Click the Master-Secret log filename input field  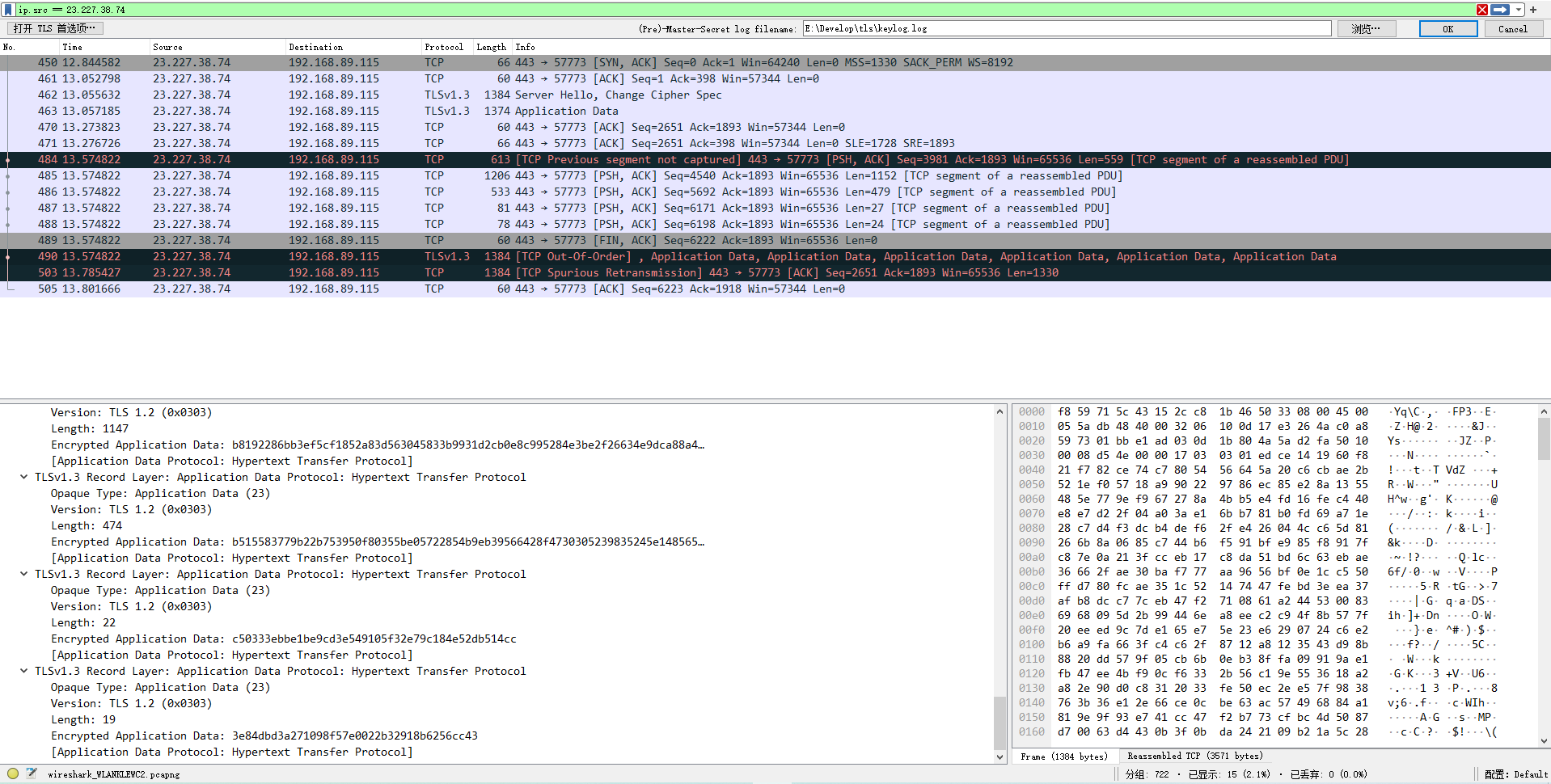tap(1066, 29)
